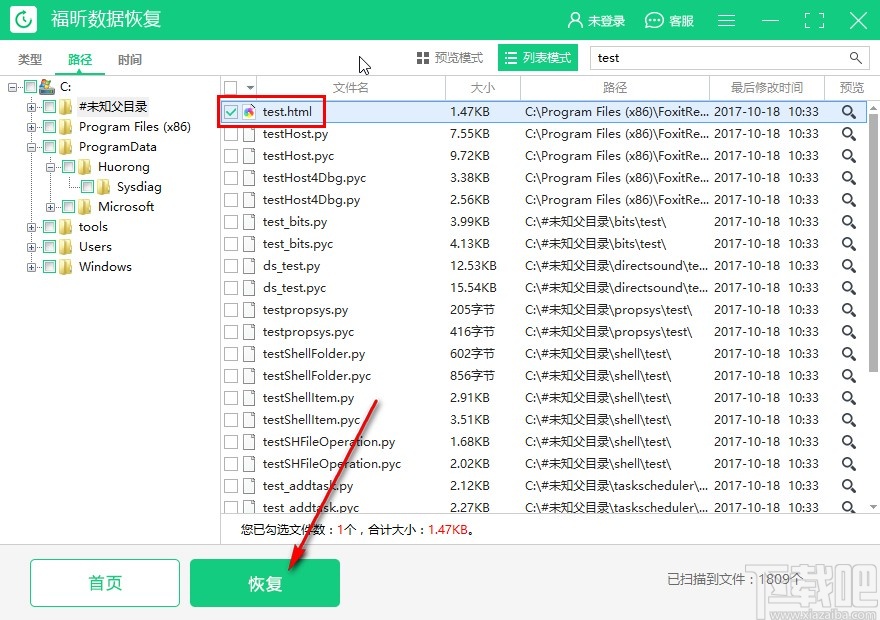The image size is (880, 620).
Task: Check the test_bits.py file checkbox
Action: coord(231,222)
